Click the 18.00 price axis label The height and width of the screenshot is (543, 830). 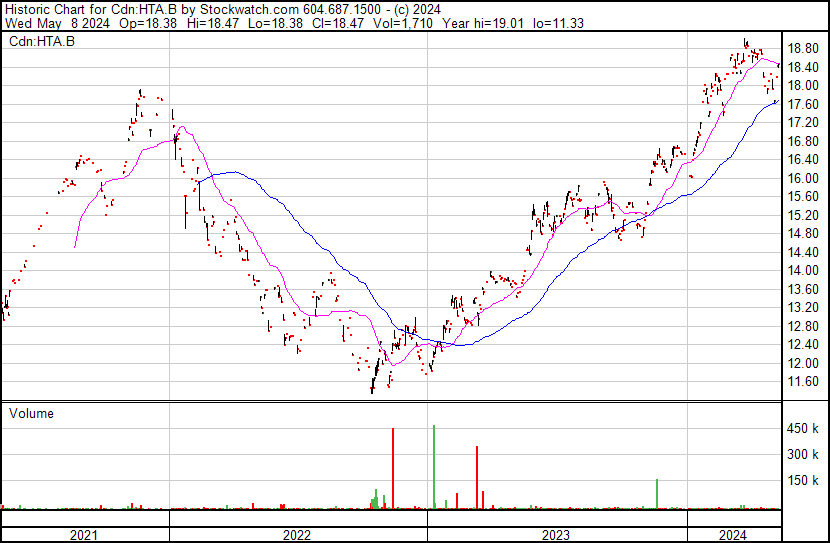click(803, 86)
